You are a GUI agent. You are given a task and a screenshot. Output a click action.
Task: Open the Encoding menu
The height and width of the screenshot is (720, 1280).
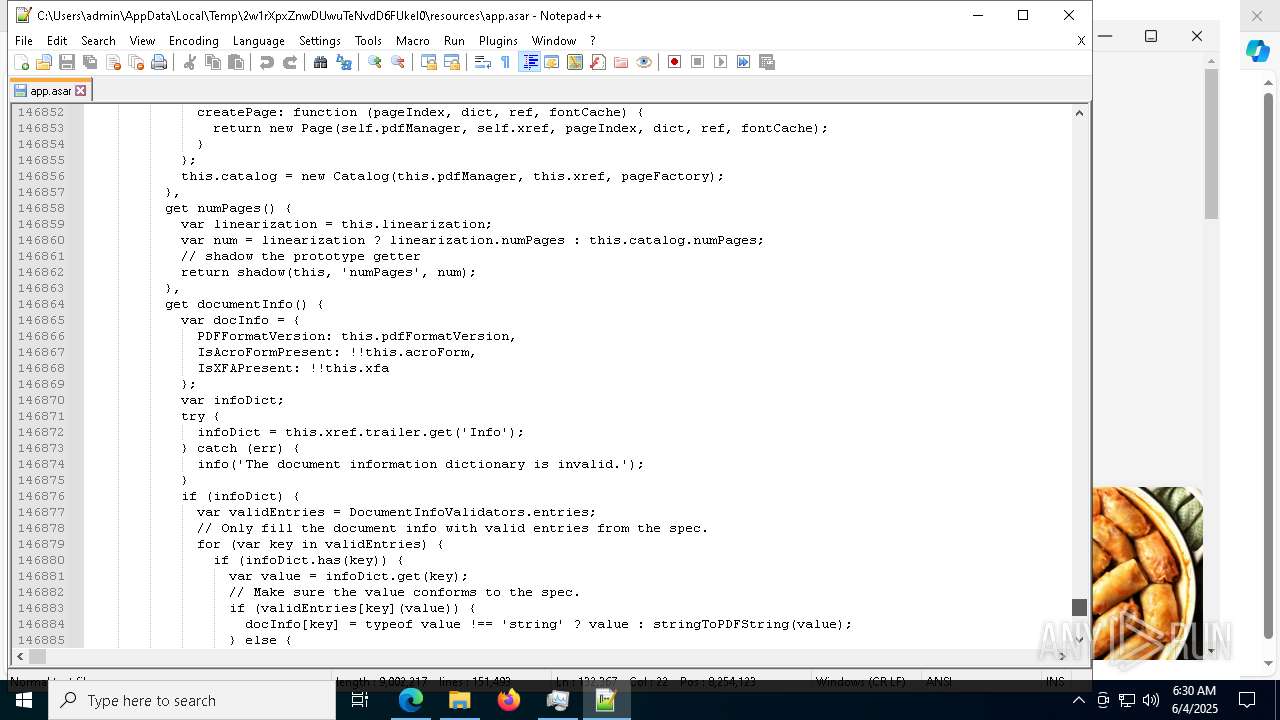pos(193,41)
